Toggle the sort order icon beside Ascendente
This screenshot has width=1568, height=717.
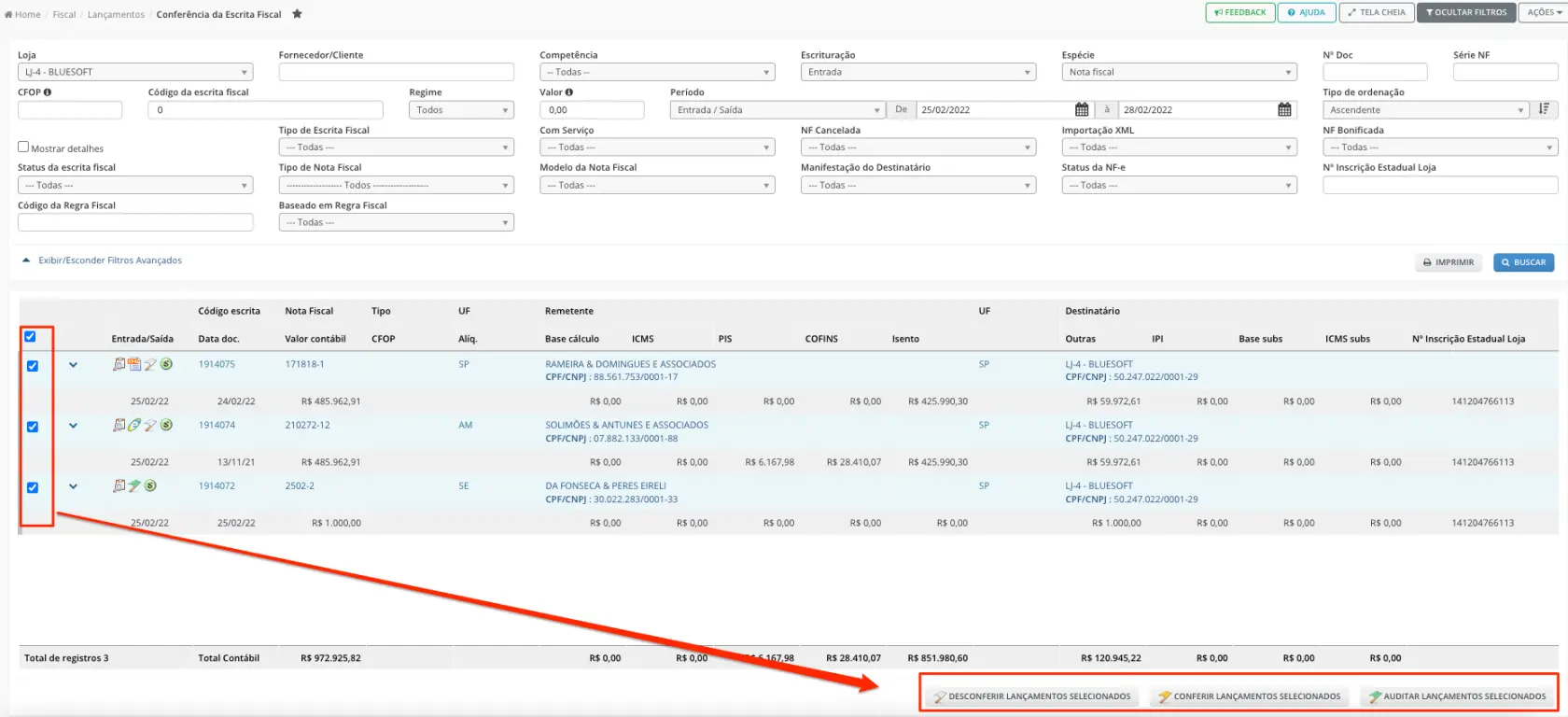[1544, 109]
